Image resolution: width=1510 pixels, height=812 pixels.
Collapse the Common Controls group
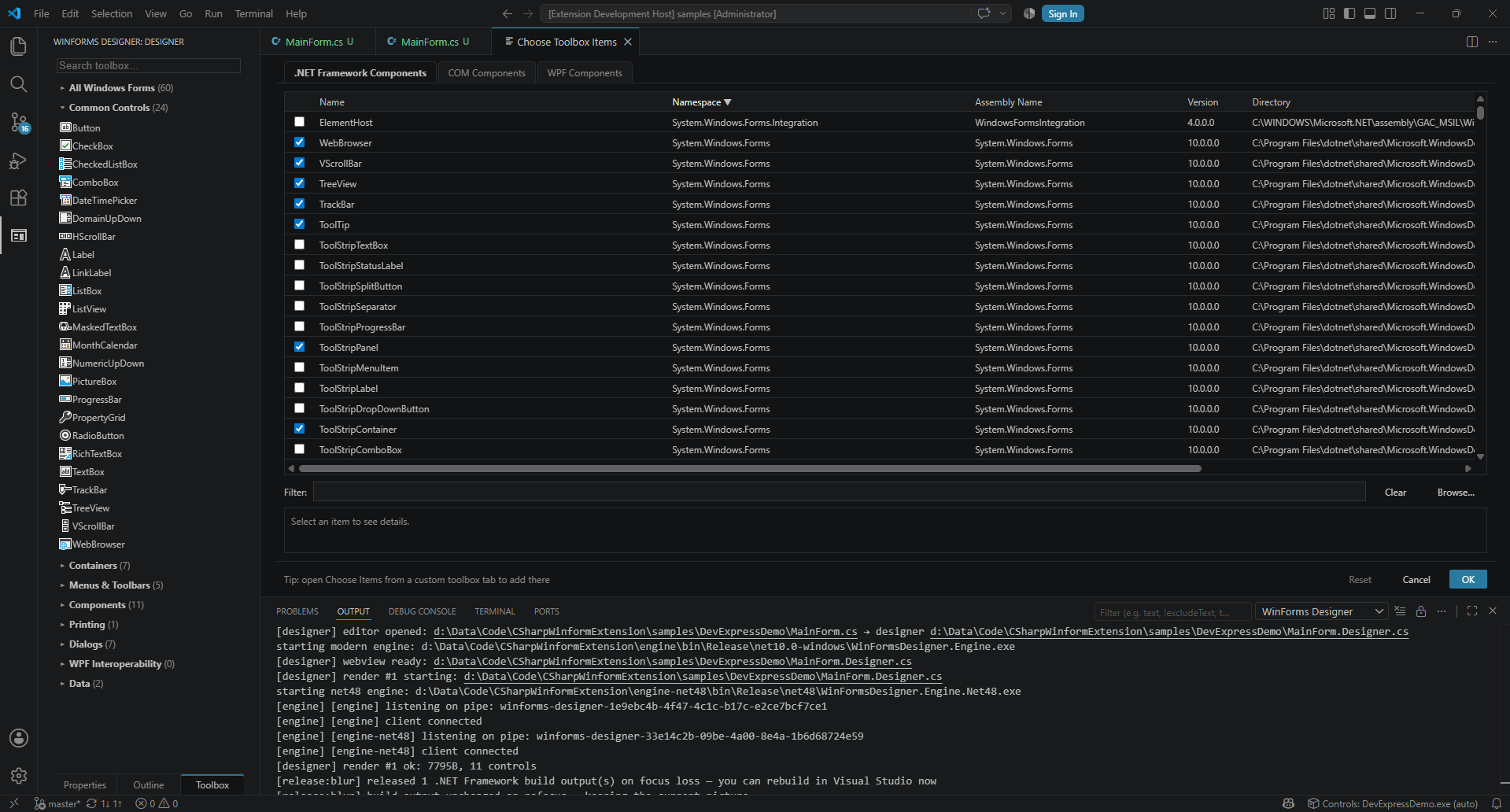(x=113, y=108)
